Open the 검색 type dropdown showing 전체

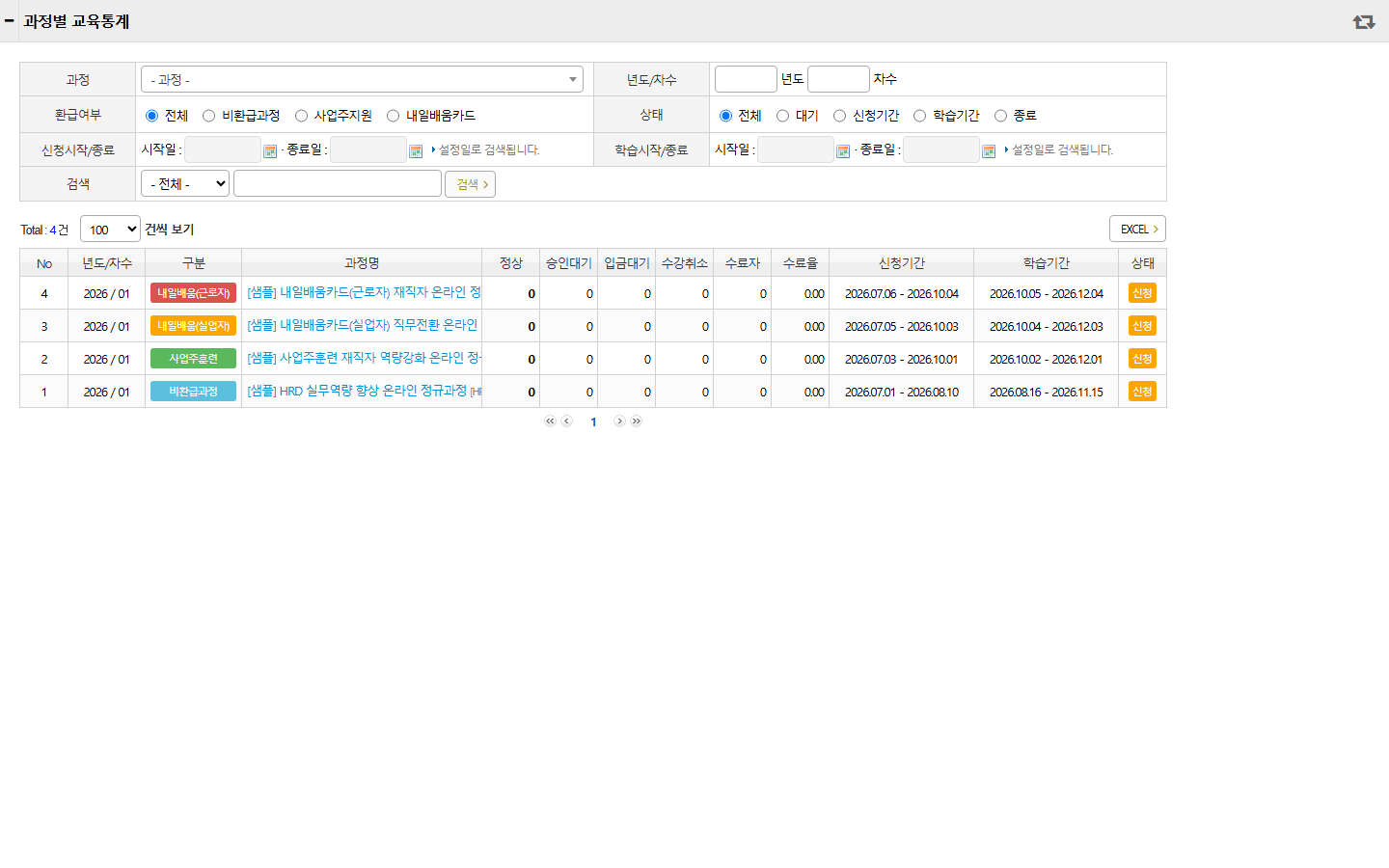click(x=185, y=183)
